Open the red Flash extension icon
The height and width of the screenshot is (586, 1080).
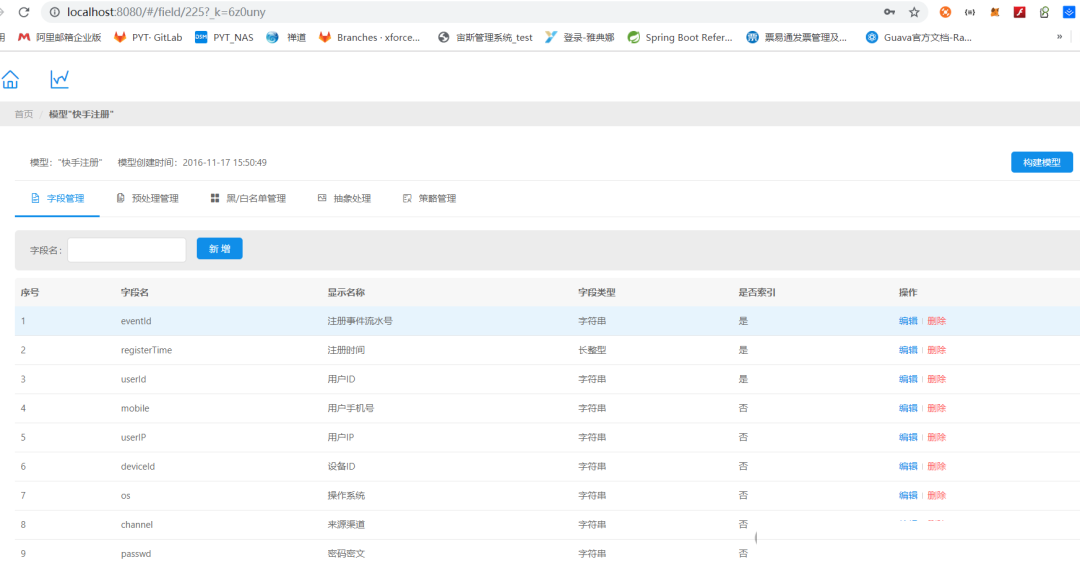(1020, 12)
